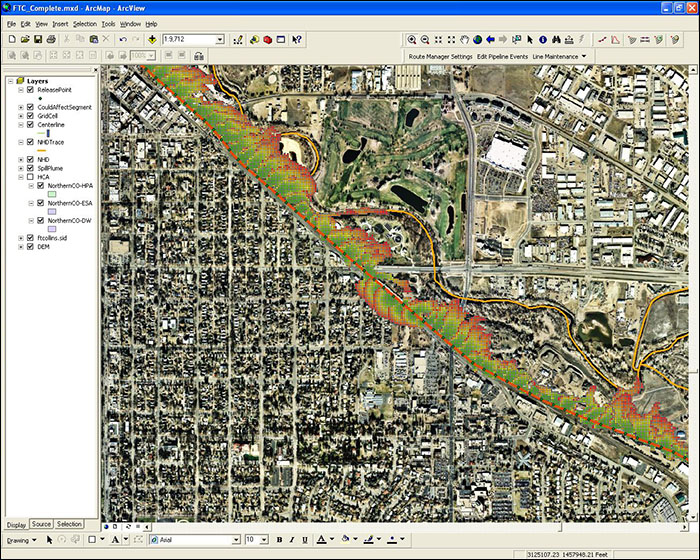Select the Select Features tool
The image size is (700, 560).
coord(517,40)
